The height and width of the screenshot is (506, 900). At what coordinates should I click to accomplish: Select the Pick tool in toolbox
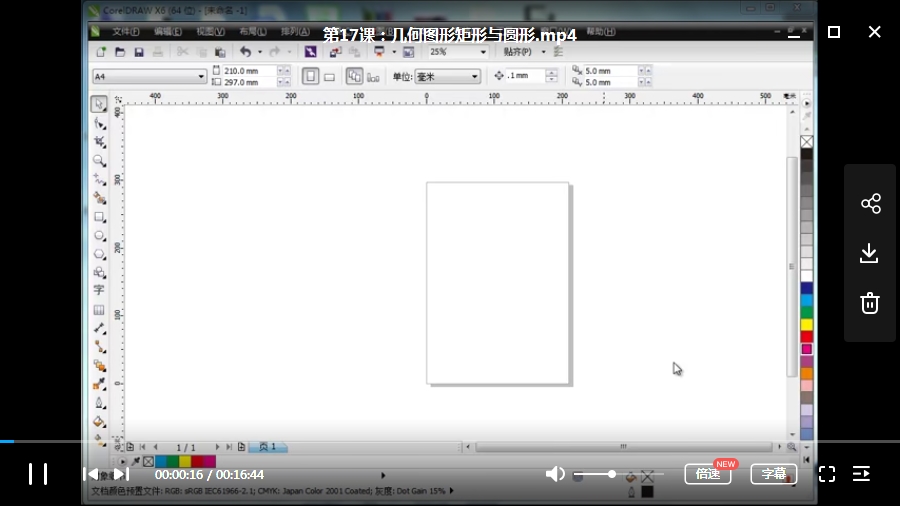[99, 104]
